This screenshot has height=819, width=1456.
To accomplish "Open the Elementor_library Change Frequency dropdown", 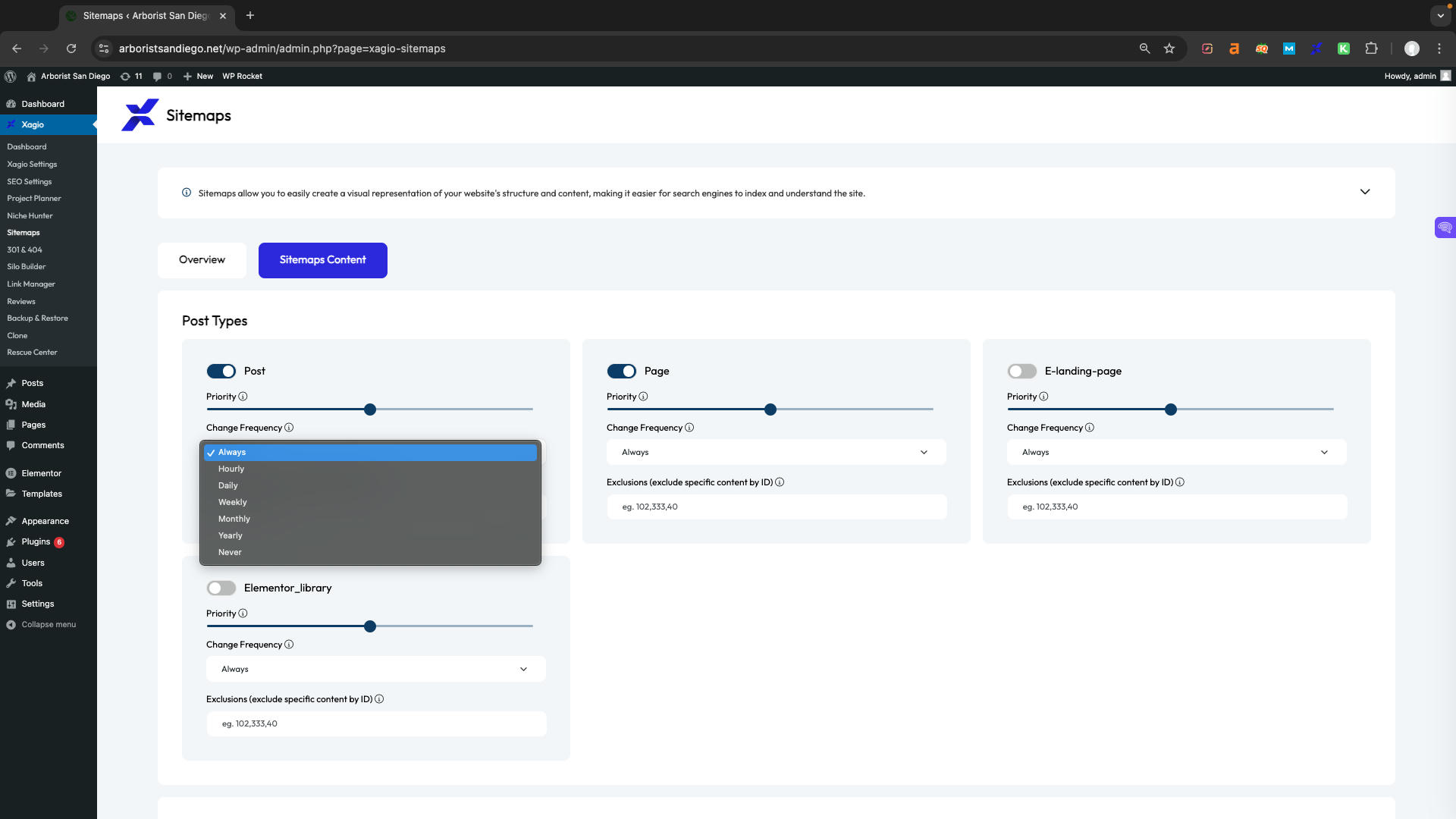I will coord(376,669).
